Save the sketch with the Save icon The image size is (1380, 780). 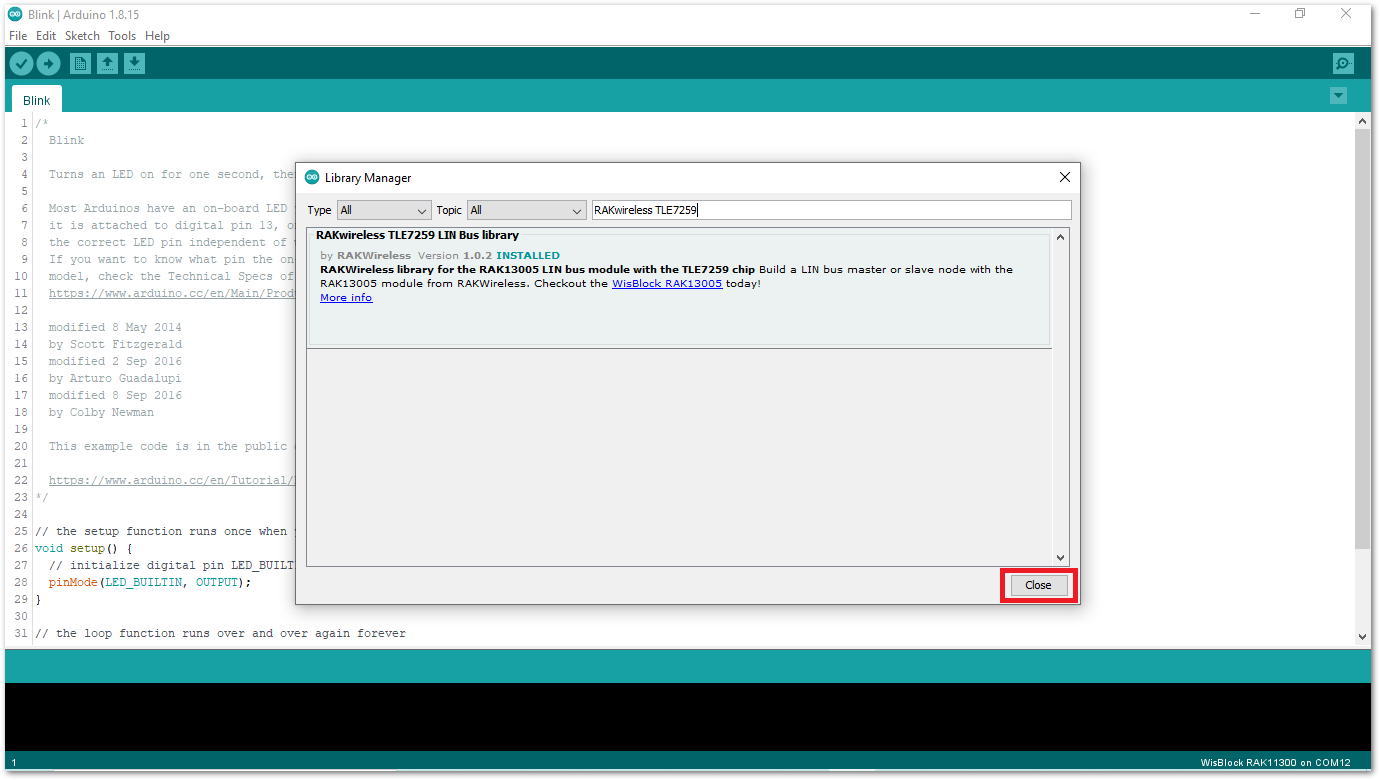(134, 64)
